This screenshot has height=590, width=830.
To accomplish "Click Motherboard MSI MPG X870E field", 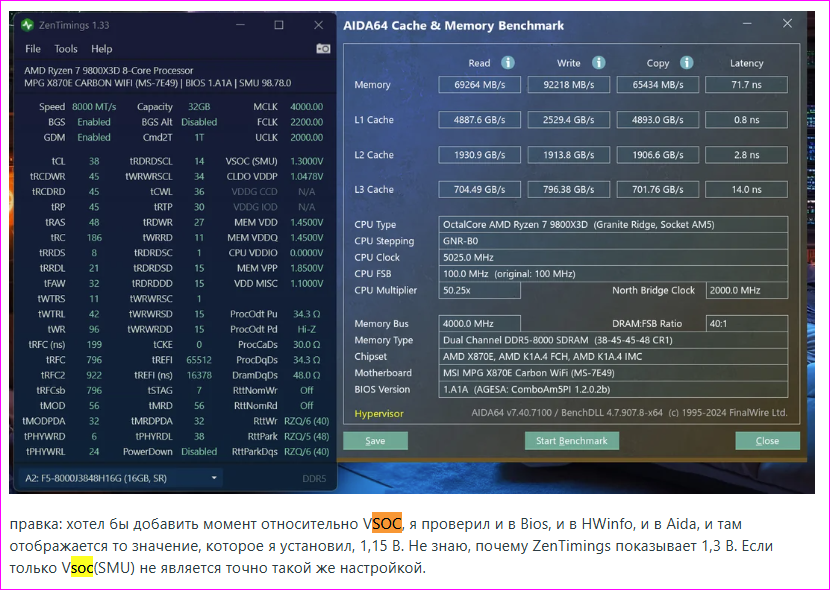I will (x=613, y=373).
